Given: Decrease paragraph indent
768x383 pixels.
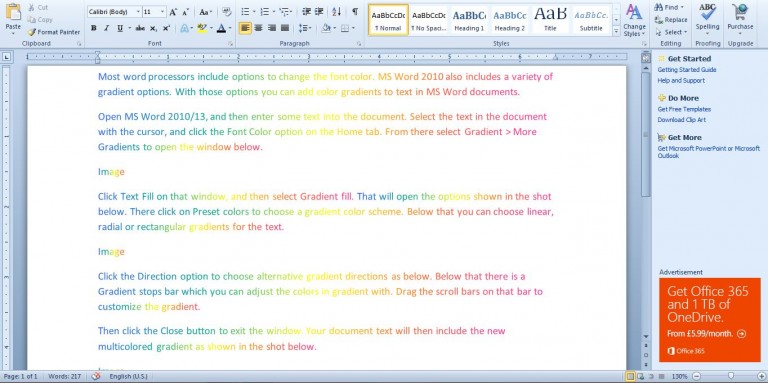Looking at the screenshot, I should click(306, 12).
